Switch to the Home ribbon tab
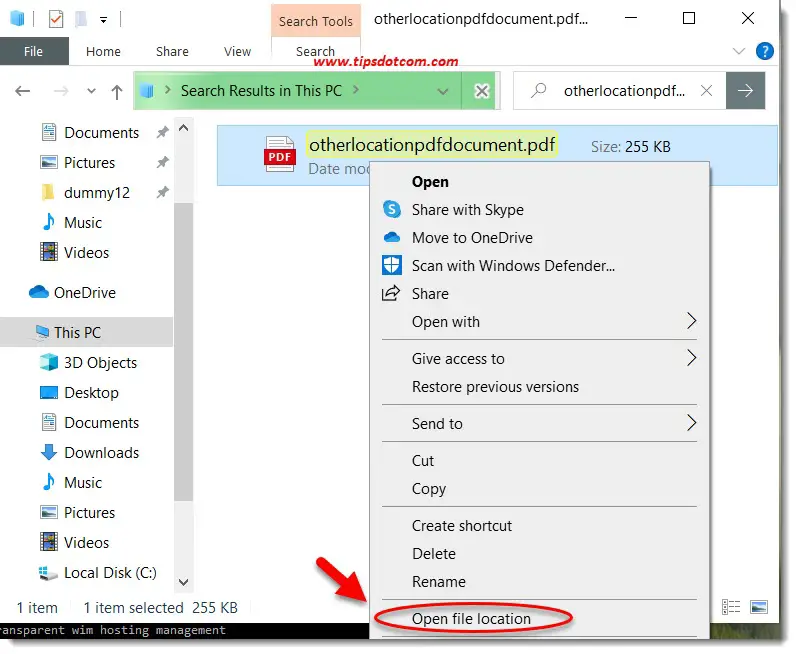The height and width of the screenshot is (654, 796). pyautogui.click(x=103, y=51)
